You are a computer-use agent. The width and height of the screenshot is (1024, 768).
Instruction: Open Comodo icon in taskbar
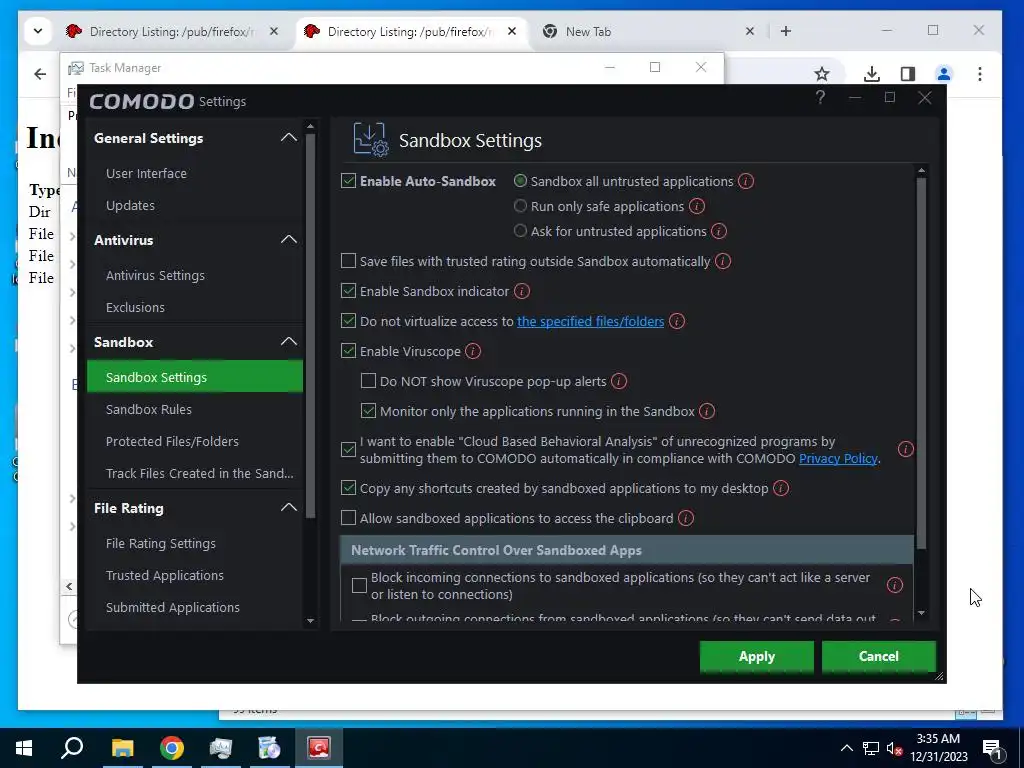coord(319,748)
